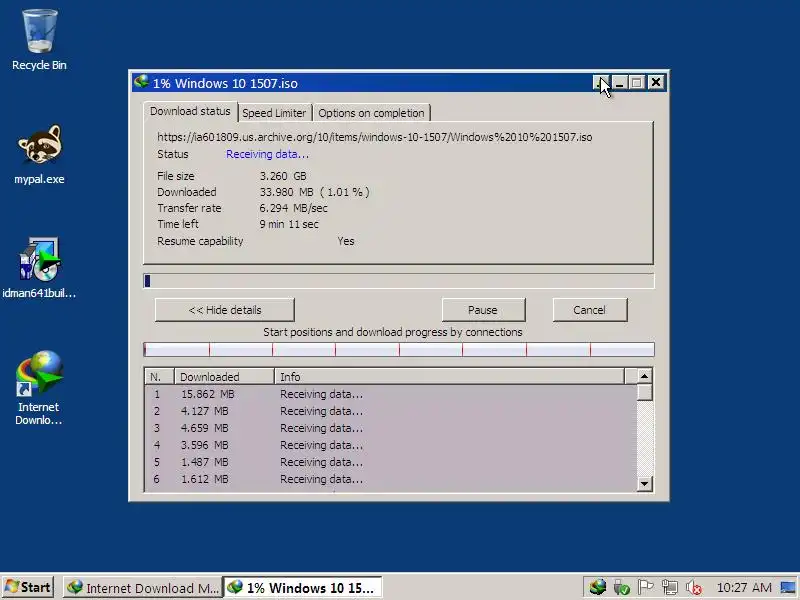Click the time left value 9 min 11 sec
This screenshot has height=600, width=800.
click(x=289, y=224)
